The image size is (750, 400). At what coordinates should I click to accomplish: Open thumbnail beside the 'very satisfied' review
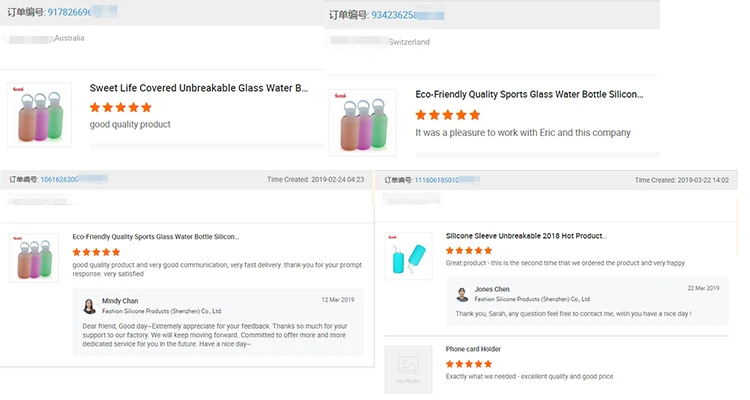34,258
